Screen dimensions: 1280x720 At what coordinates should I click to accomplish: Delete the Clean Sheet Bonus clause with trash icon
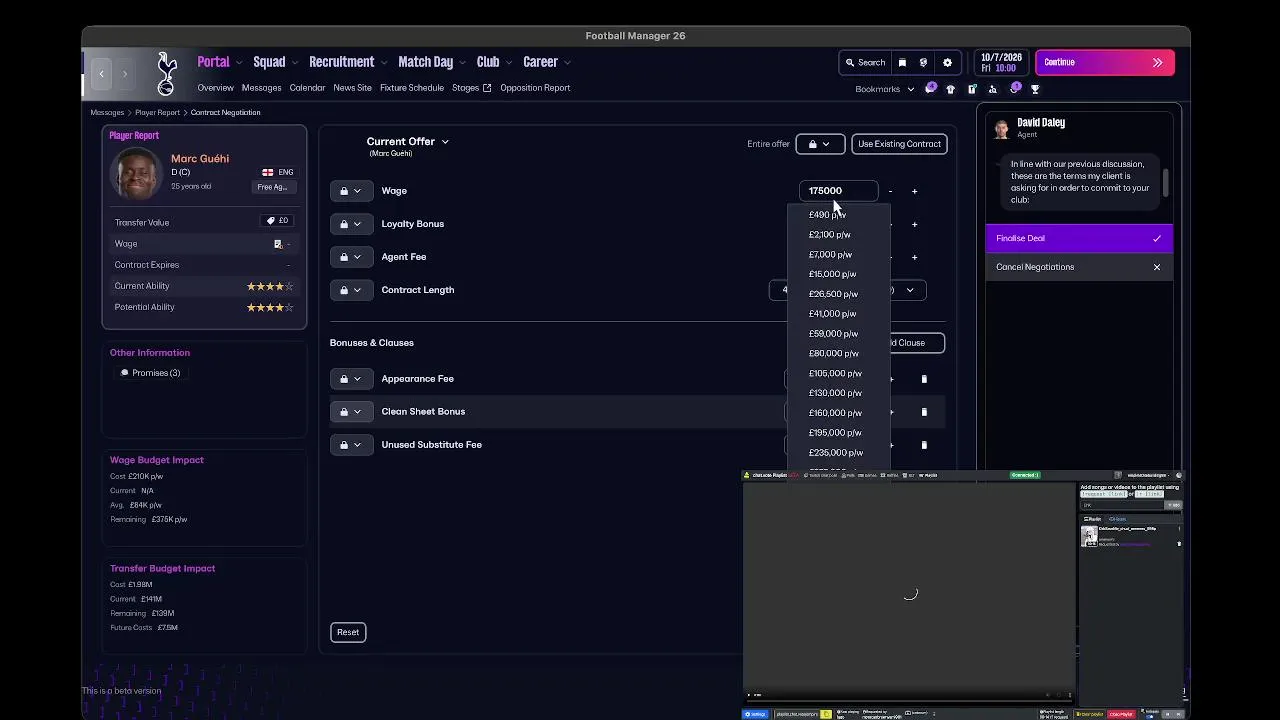924,412
